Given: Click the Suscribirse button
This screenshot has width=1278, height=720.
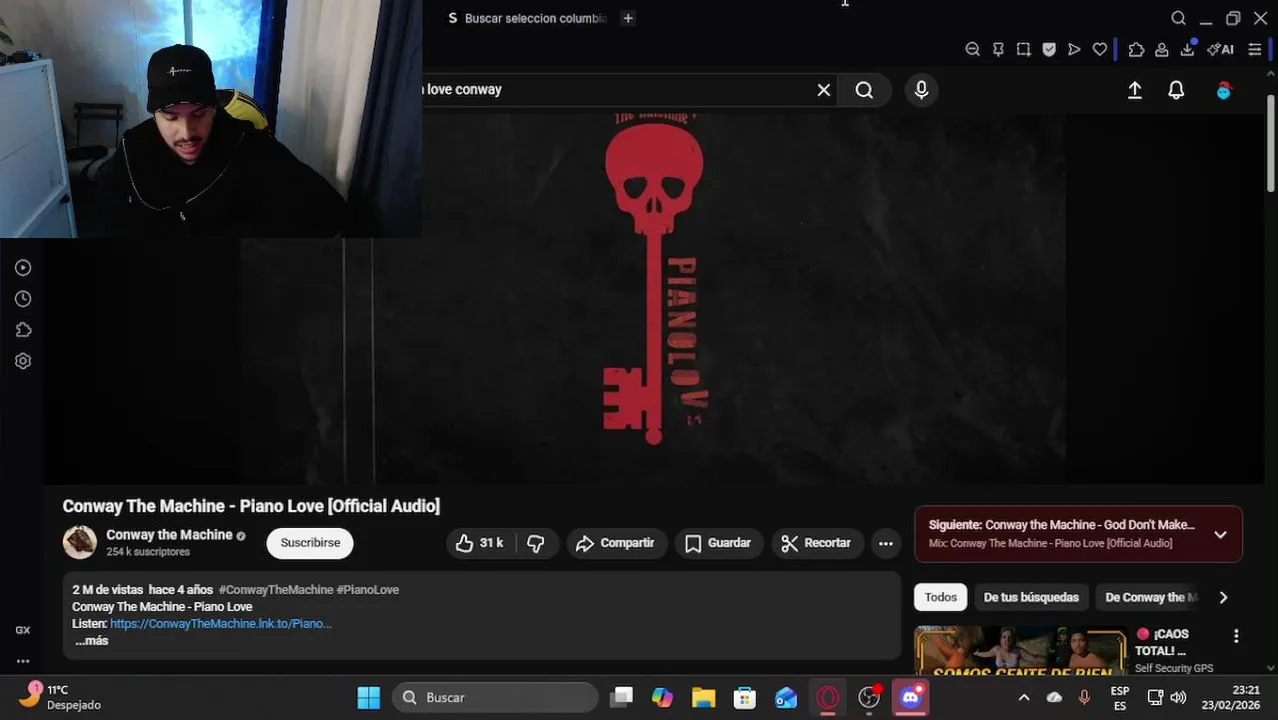Looking at the screenshot, I should coord(310,543).
